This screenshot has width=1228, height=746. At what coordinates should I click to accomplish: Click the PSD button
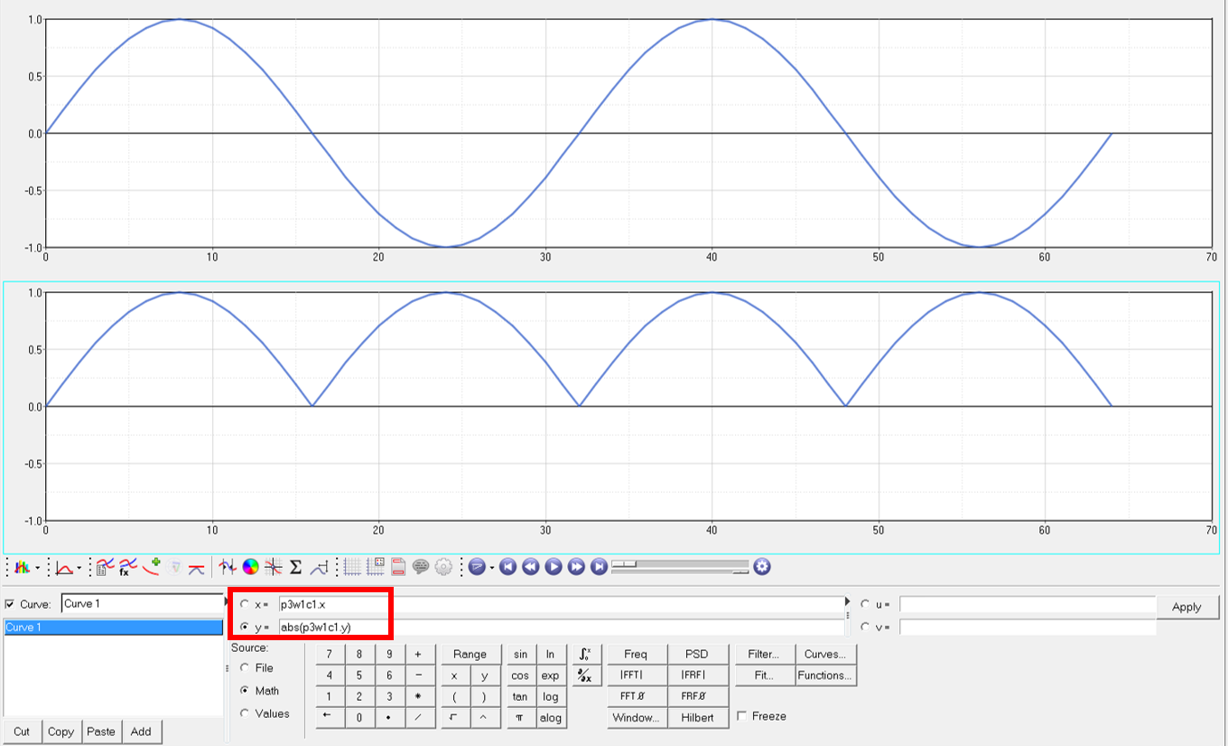coord(697,655)
